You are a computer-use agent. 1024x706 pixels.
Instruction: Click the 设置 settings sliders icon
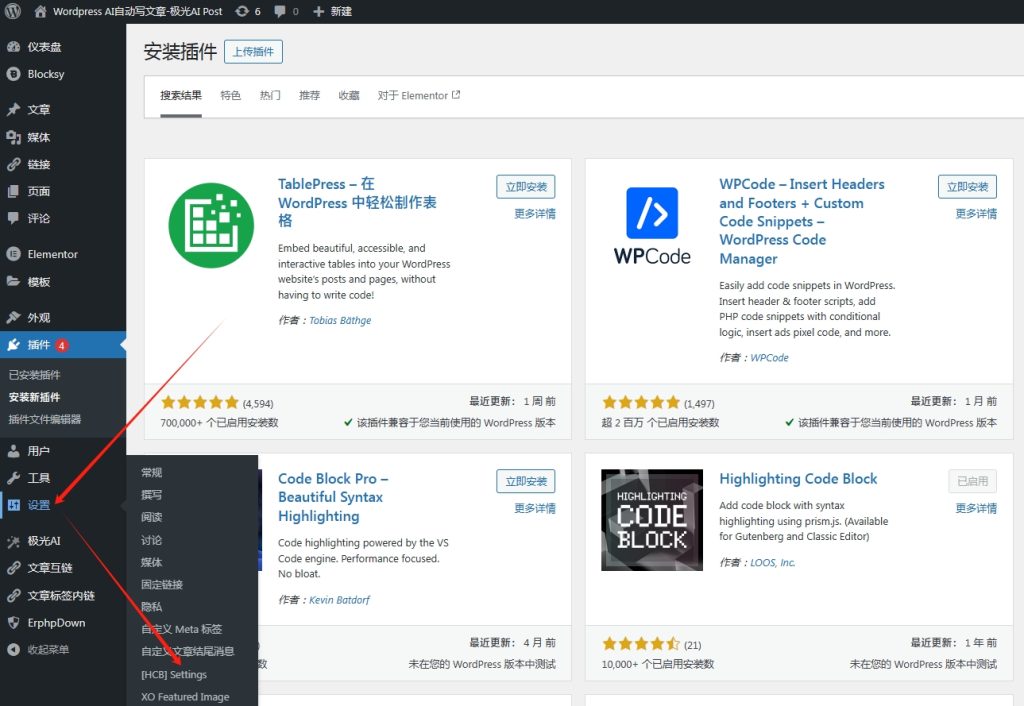pos(13,505)
